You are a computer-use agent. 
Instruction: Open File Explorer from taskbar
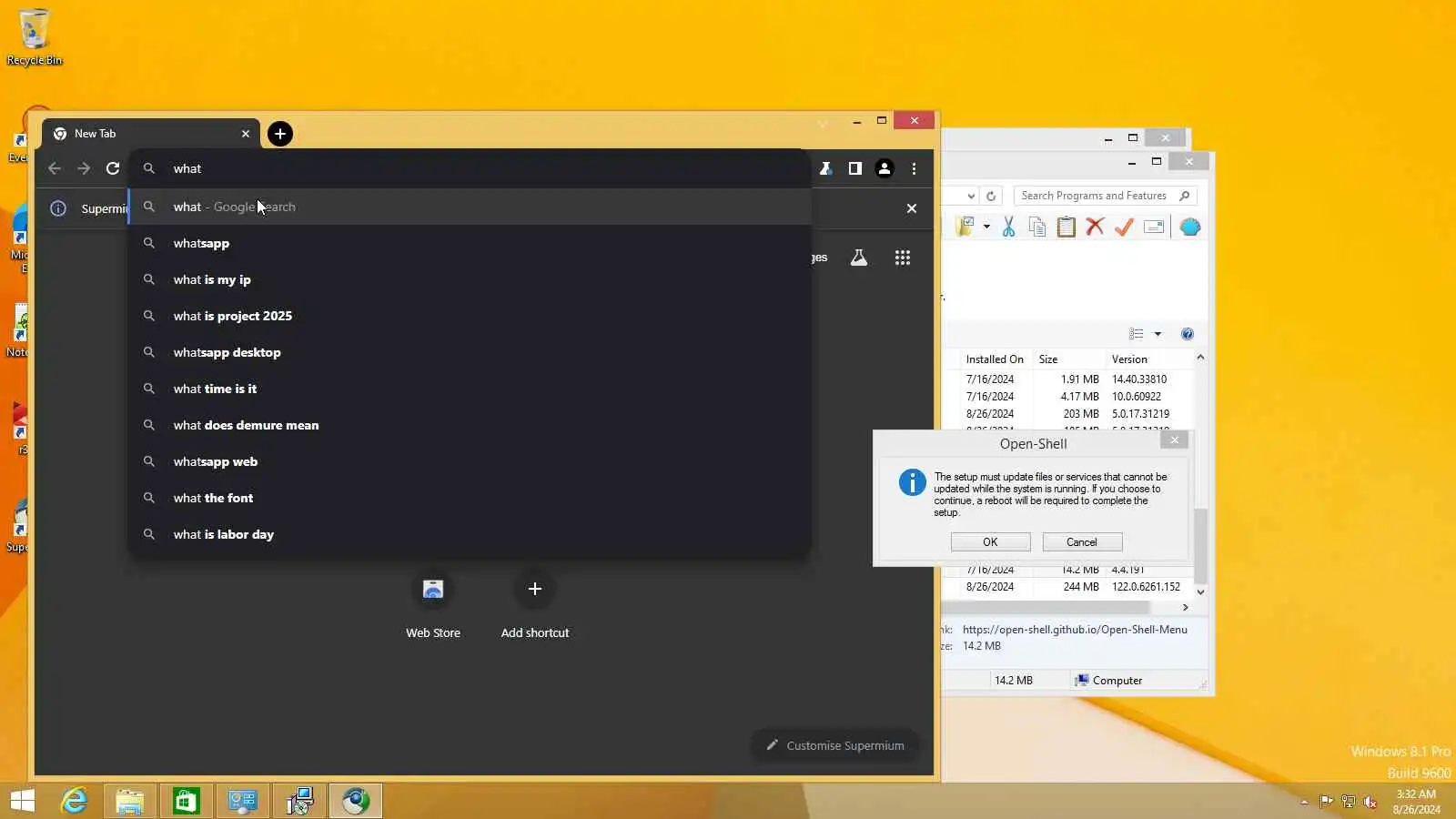point(130,801)
